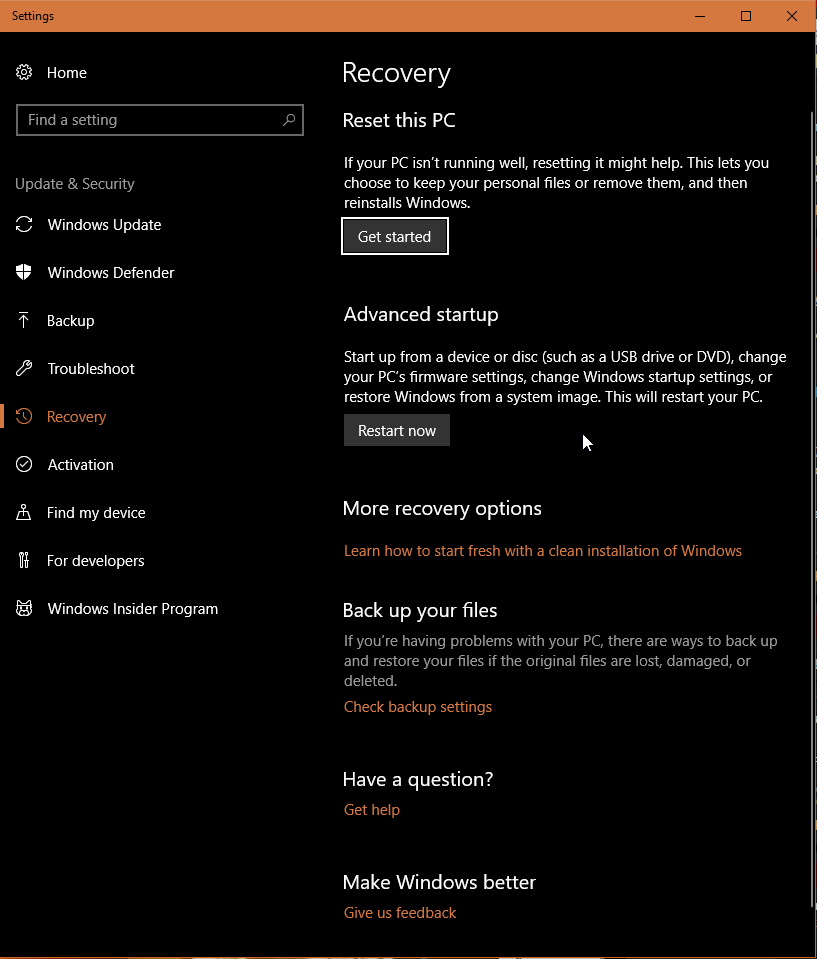Viewport: 817px width, 959px height.
Task: Select Recovery in the sidebar
Action: tap(76, 417)
